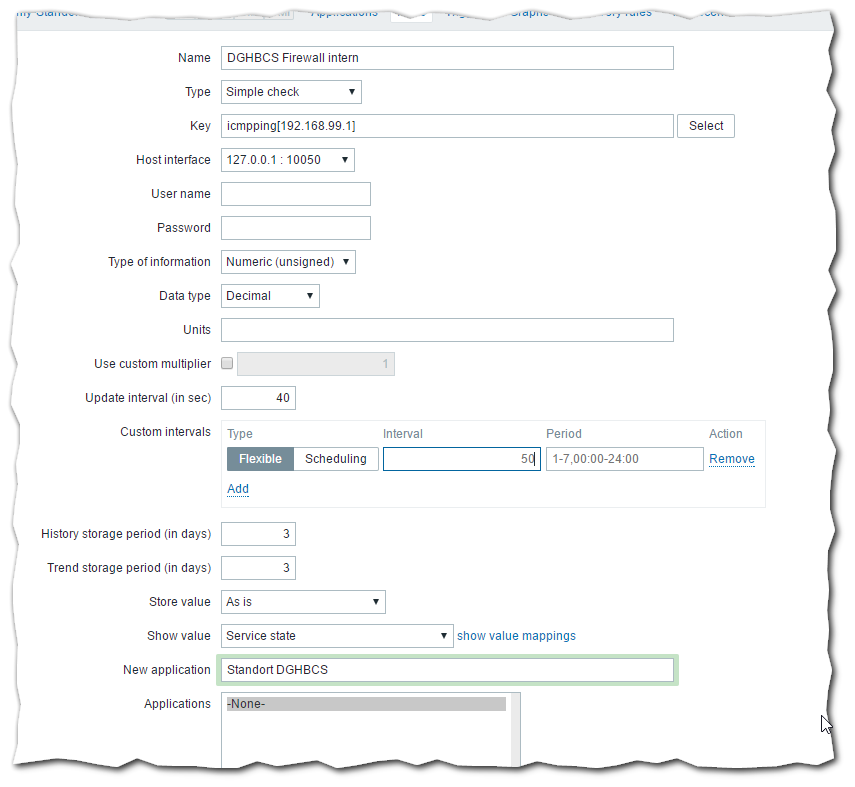Expand the Data type Decimal dropdown
The image size is (855, 787).
[x=270, y=296]
